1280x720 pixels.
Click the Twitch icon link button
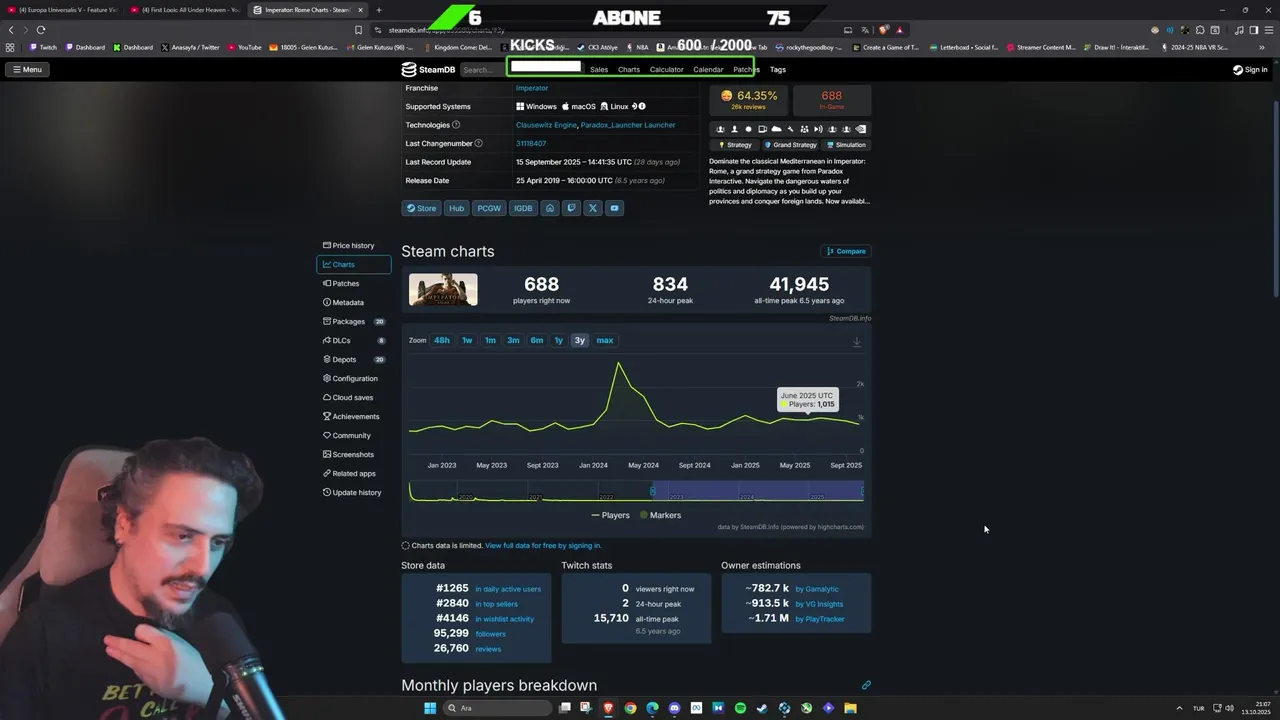point(571,208)
